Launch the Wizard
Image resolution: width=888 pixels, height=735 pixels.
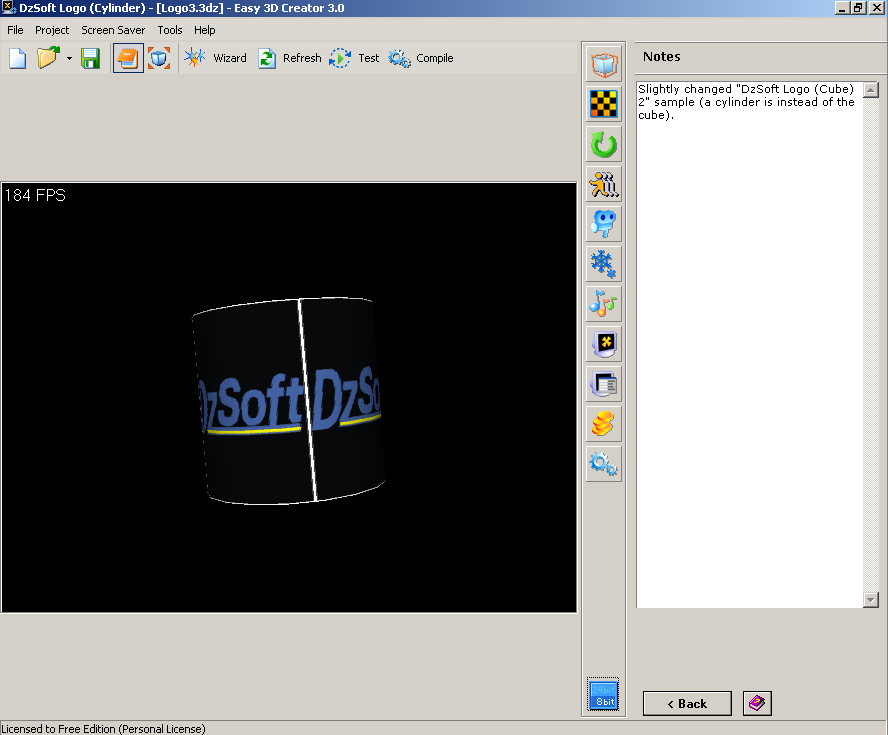click(x=216, y=58)
